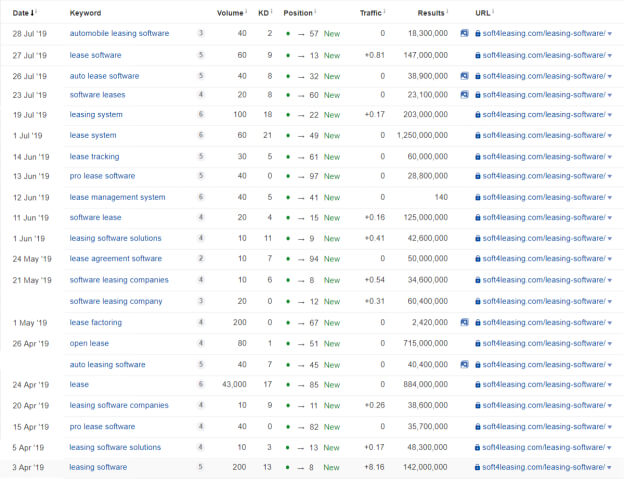Click the image pack icon for 'auto leasing software'
This screenshot has width=624, height=480.
click(464, 364)
